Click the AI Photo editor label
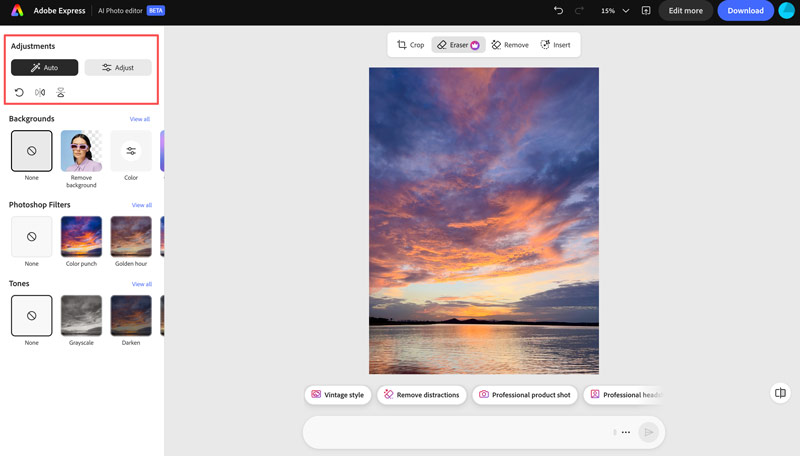The width and height of the screenshot is (800, 456). click(x=120, y=11)
